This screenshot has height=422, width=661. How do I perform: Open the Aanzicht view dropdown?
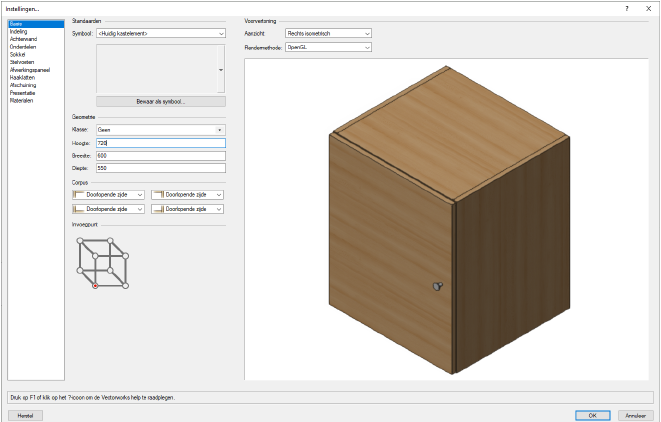pos(328,33)
